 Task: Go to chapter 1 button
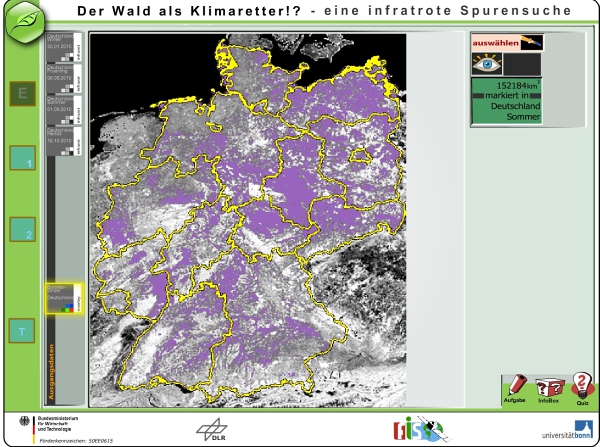23,158
